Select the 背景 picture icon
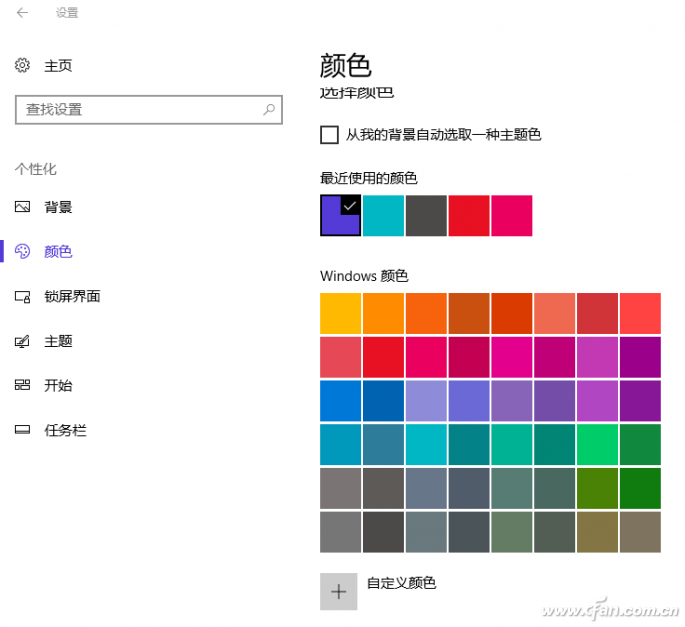This screenshot has width=685, height=627. pos(23,207)
